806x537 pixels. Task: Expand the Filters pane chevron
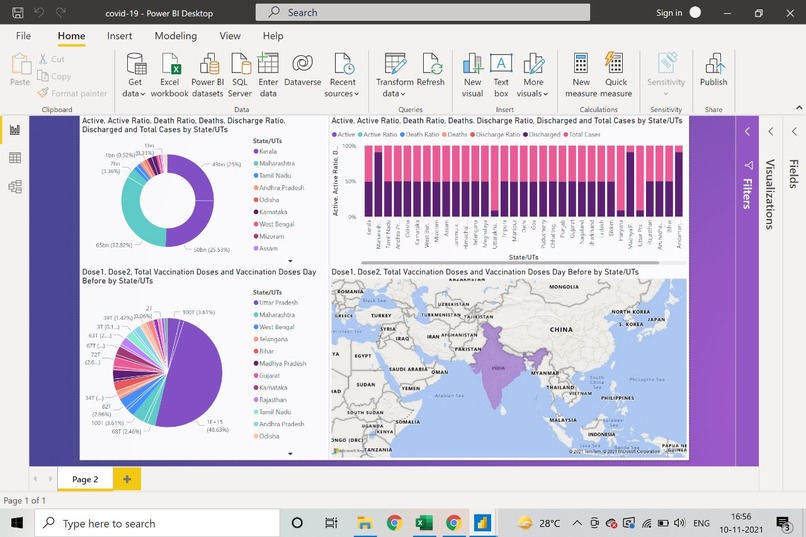747,132
